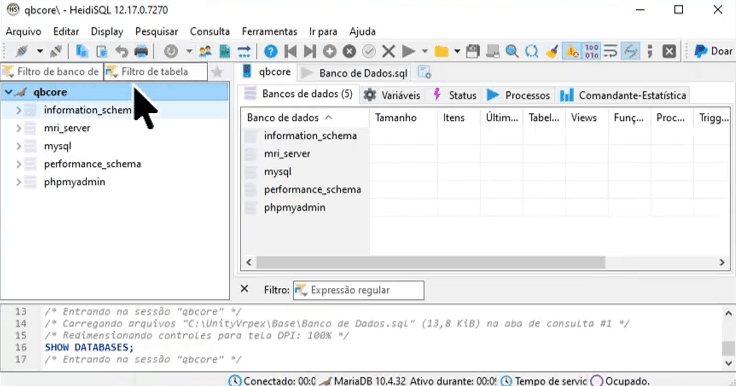Click the Undo arrow icon
Screen dimensions: 736x386
pos(122,51)
